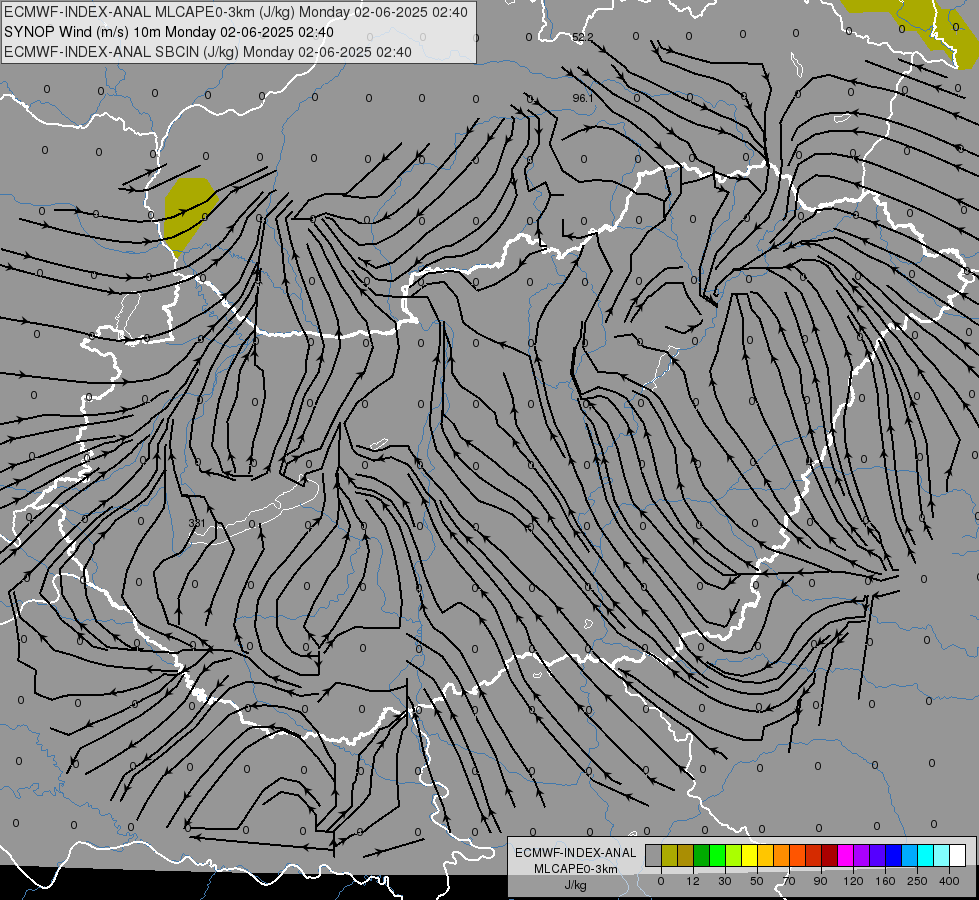Select the pure yellow legend swatch
Viewport: 979px width, 900px height.
pyautogui.click(x=749, y=856)
